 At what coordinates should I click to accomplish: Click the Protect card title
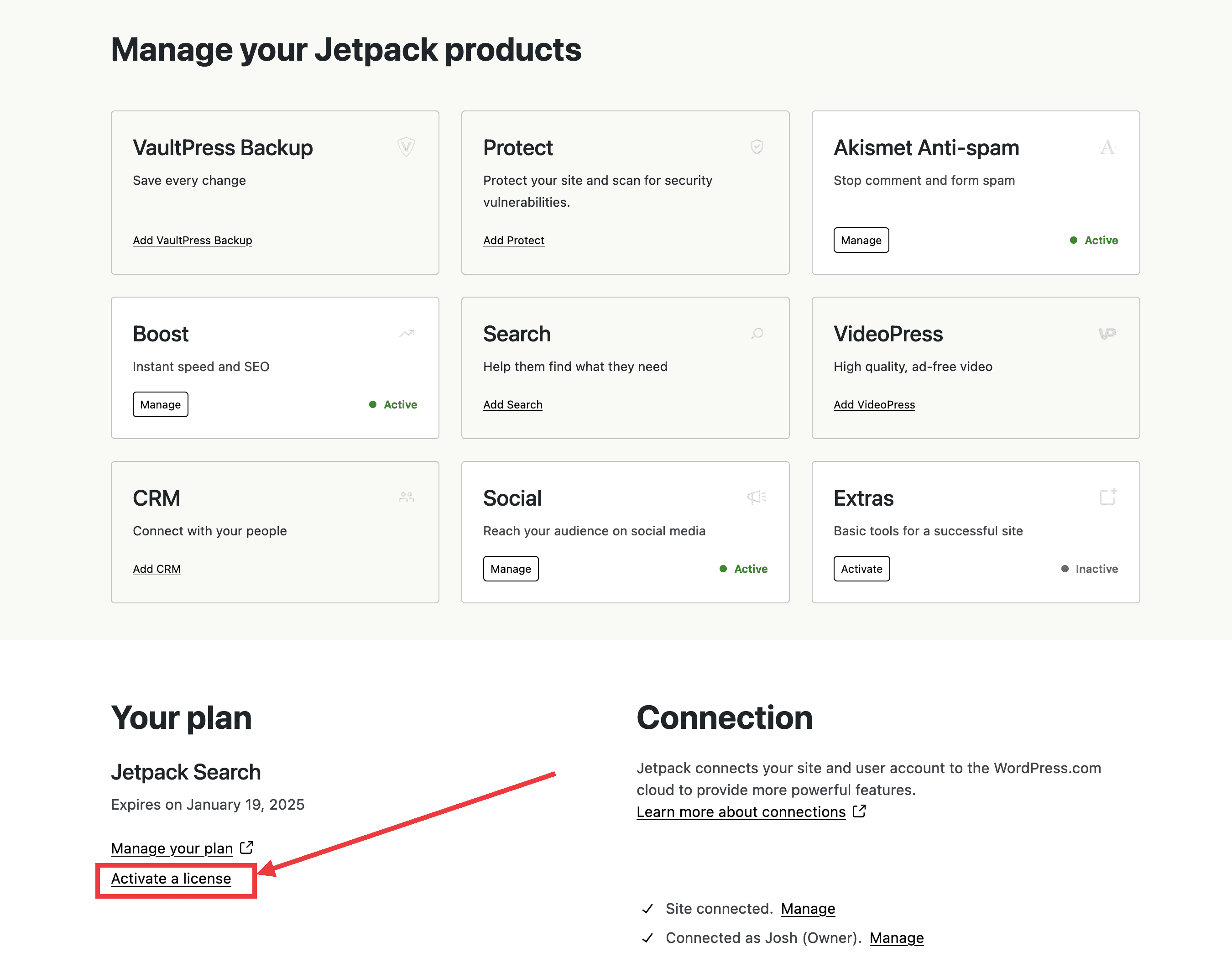[x=518, y=148]
